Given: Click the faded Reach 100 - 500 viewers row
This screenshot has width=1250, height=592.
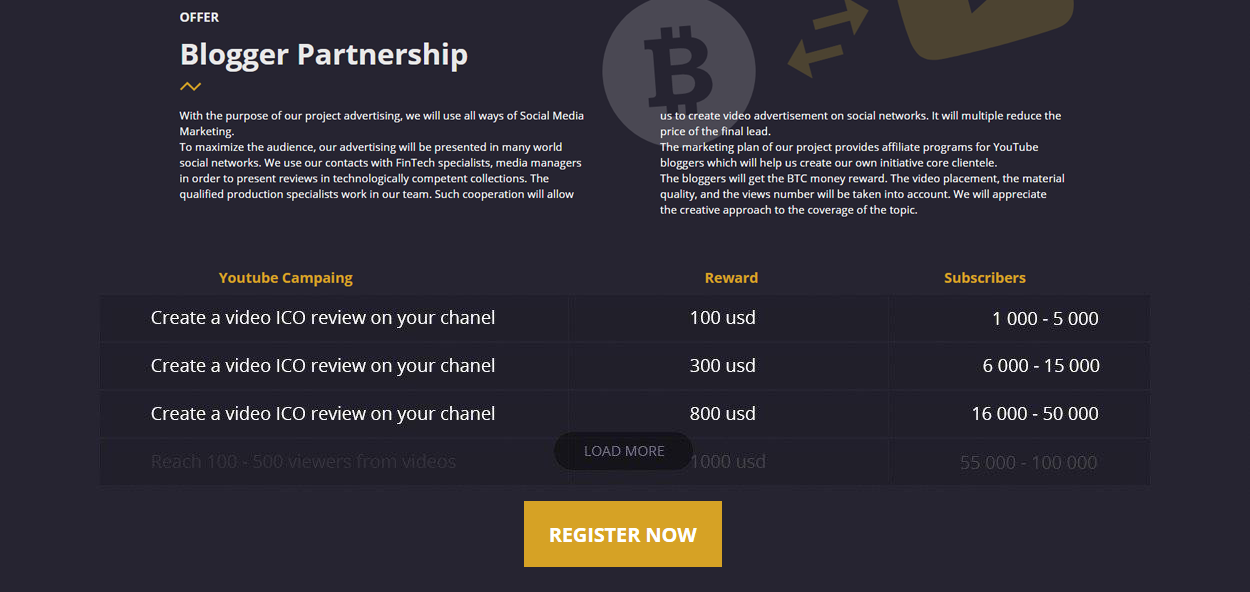Looking at the screenshot, I should point(624,462).
